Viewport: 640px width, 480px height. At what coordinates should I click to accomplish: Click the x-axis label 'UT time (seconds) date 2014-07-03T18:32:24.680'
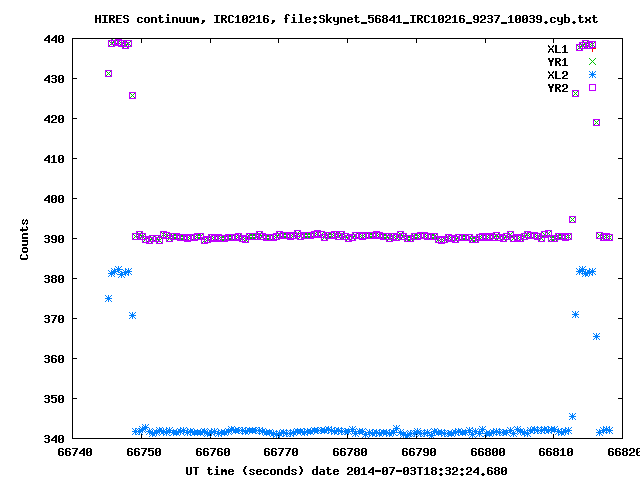(346, 471)
